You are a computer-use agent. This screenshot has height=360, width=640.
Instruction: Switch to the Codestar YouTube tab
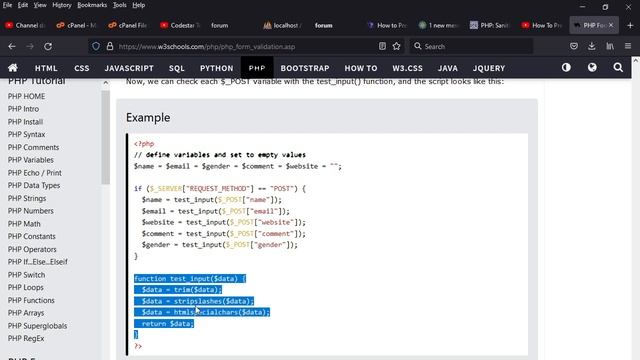click(180, 25)
